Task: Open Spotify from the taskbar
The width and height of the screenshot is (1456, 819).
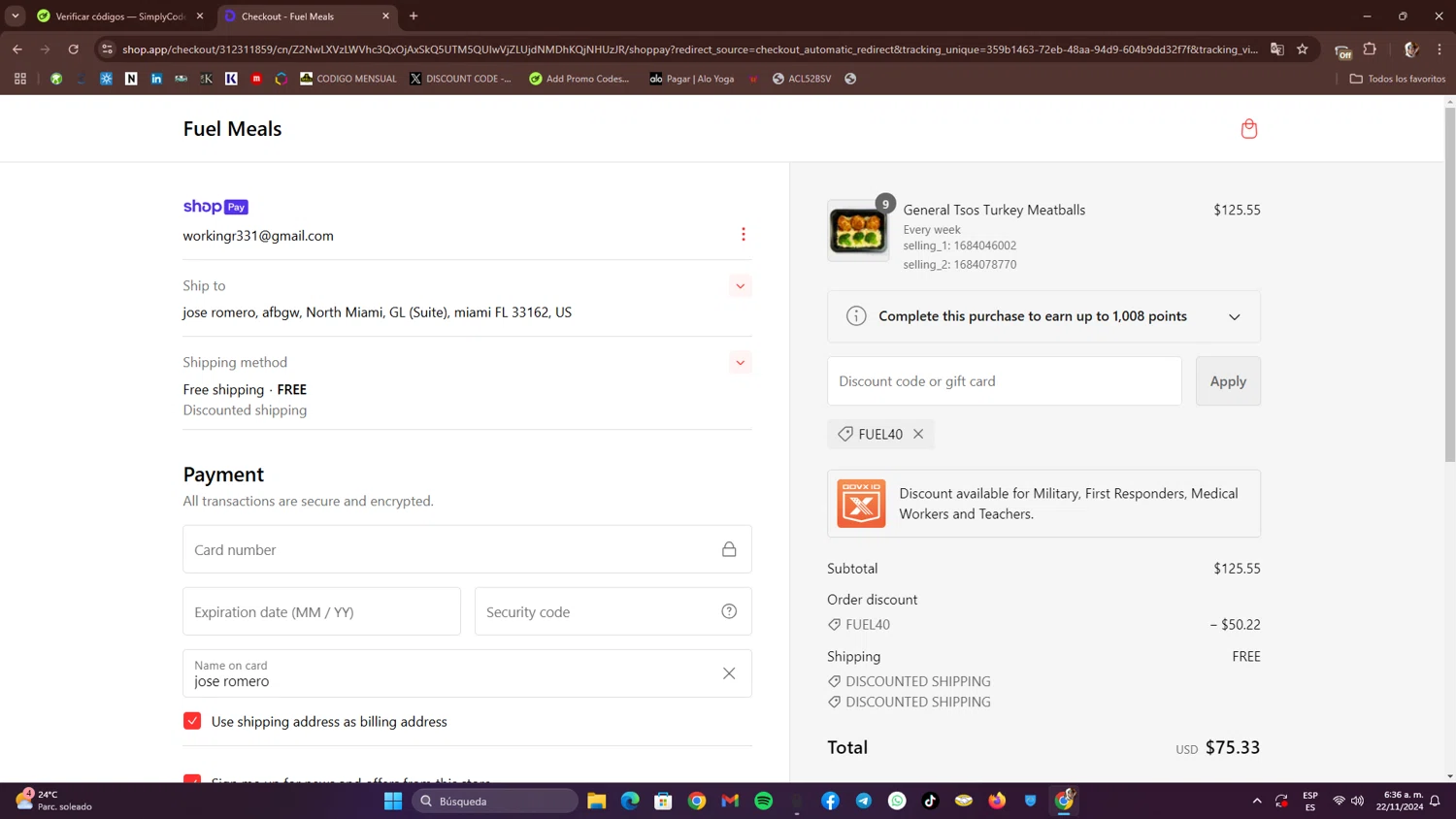Action: tap(764, 801)
